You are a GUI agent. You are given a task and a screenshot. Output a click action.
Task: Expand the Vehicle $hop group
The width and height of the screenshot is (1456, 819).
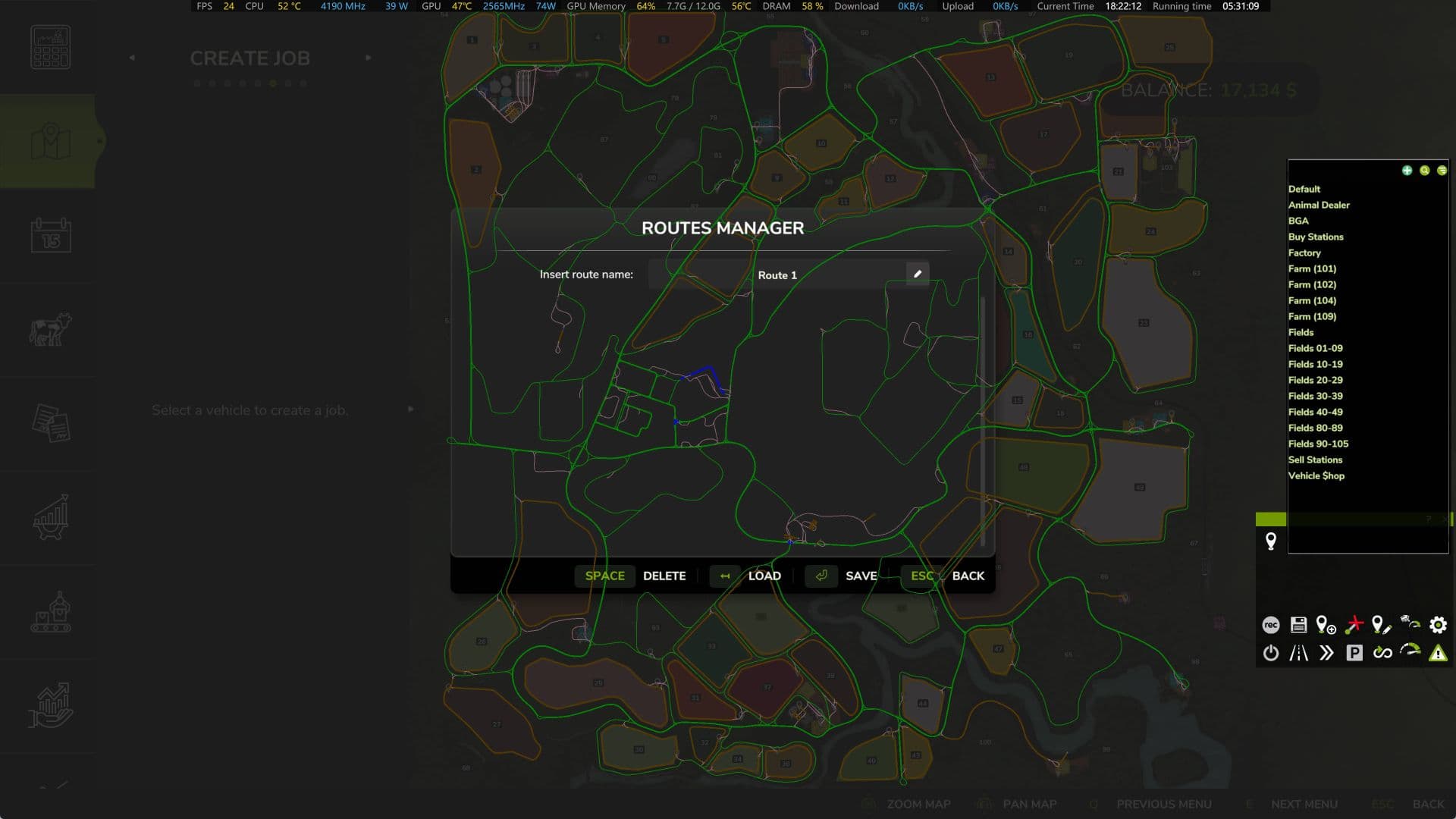coord(1316,475)
